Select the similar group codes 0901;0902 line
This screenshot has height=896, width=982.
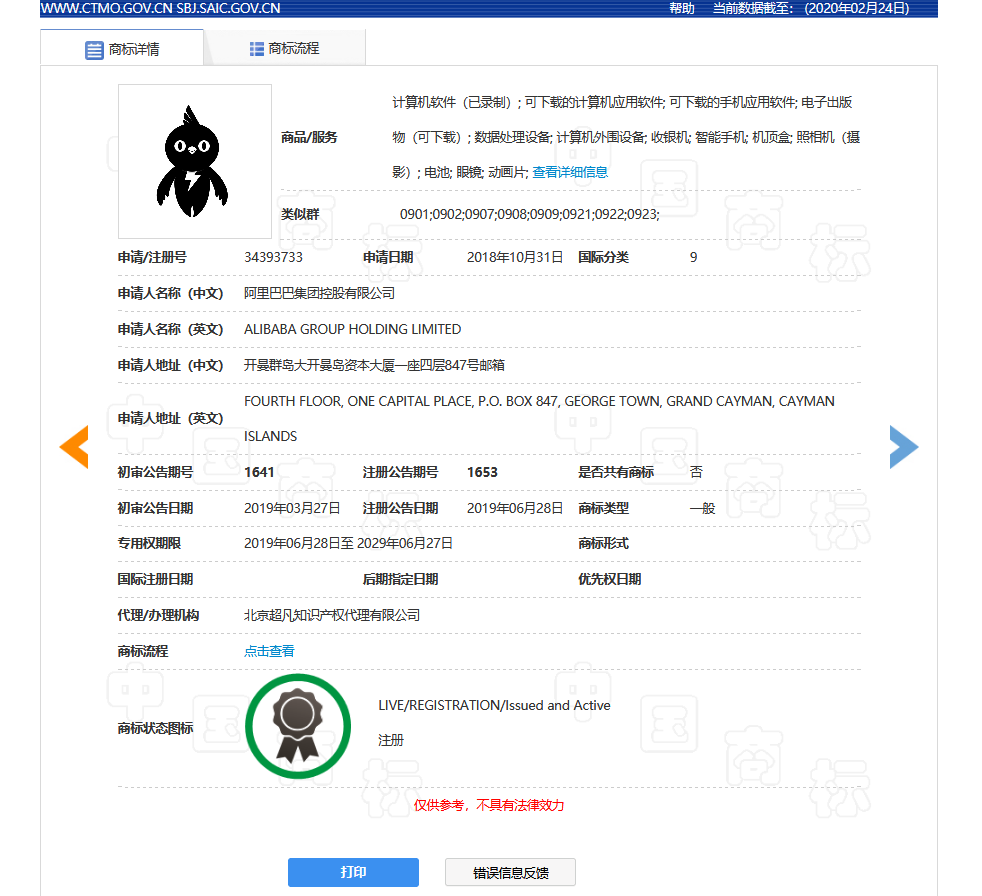pos(530,214)
